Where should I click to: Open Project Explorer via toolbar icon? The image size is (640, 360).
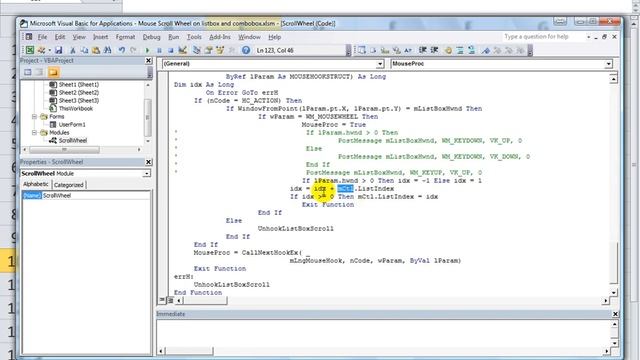pos(197,50)
